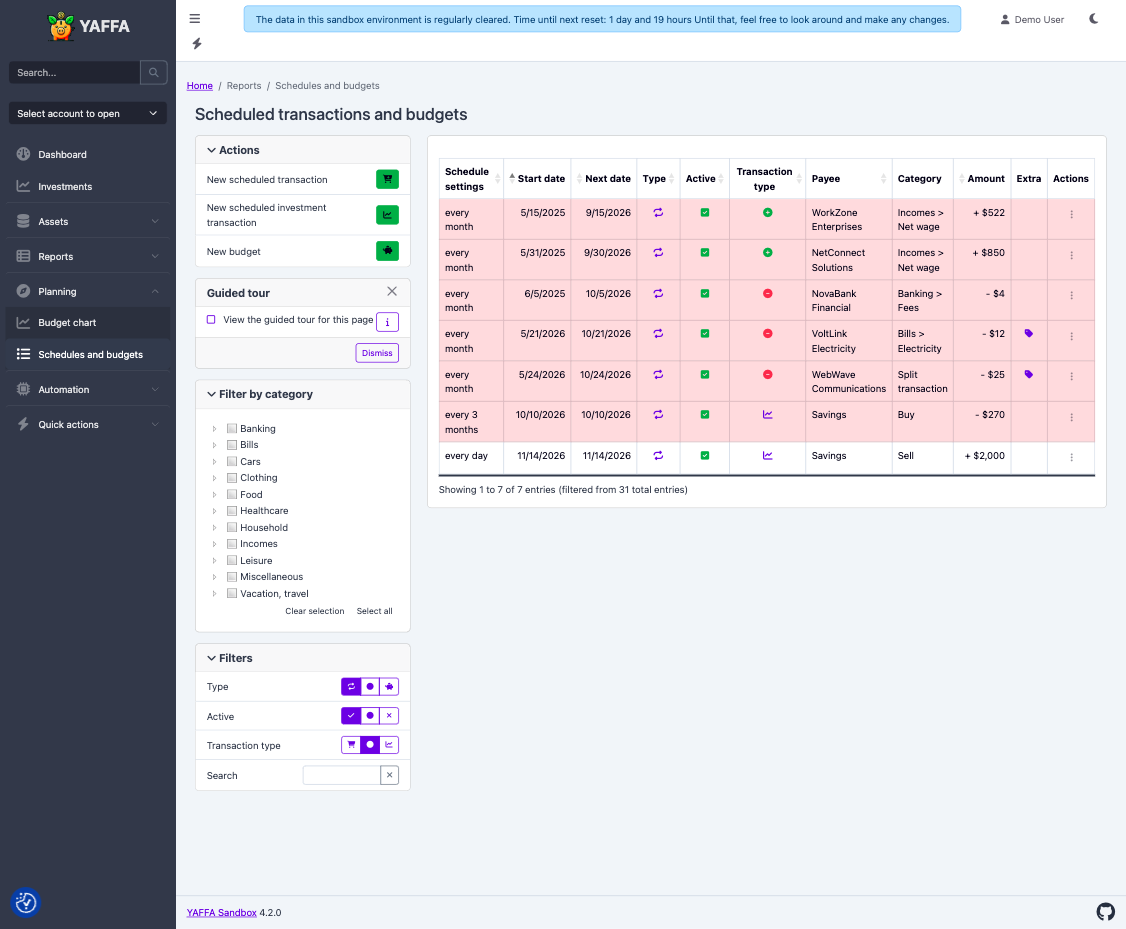Click the green New budget piggy icon
Screen dimensions: 1126x929
(387, 251)
